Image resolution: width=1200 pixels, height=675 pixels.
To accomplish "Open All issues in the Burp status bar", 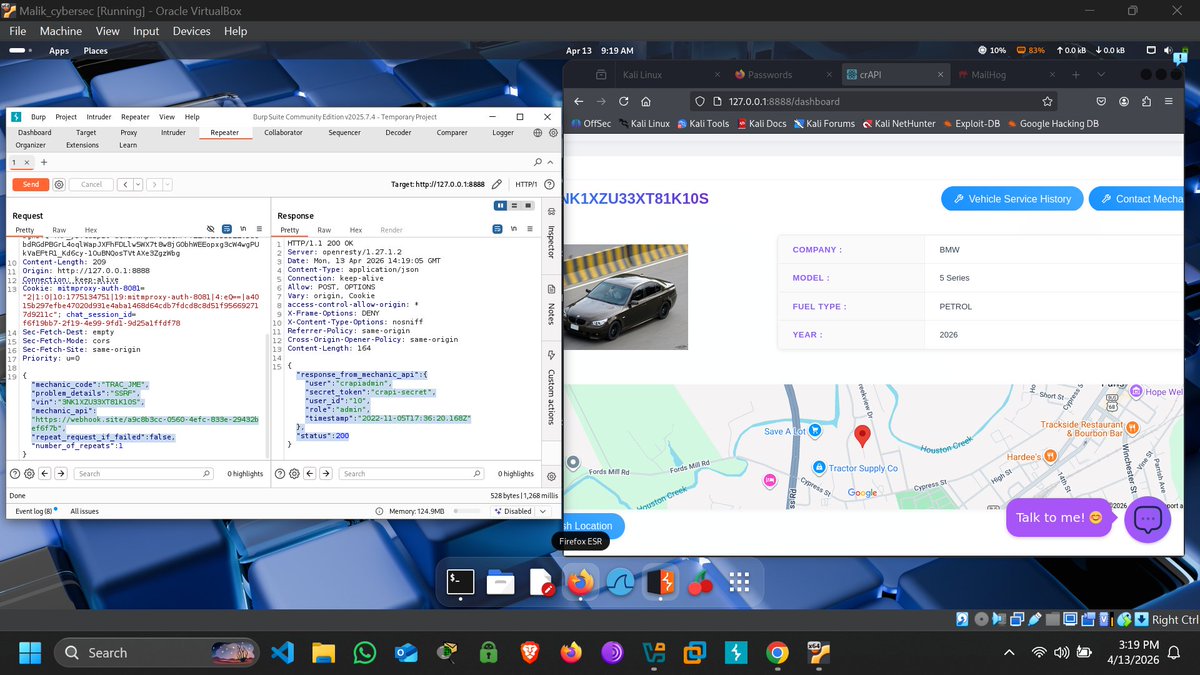I will [84, 511].
